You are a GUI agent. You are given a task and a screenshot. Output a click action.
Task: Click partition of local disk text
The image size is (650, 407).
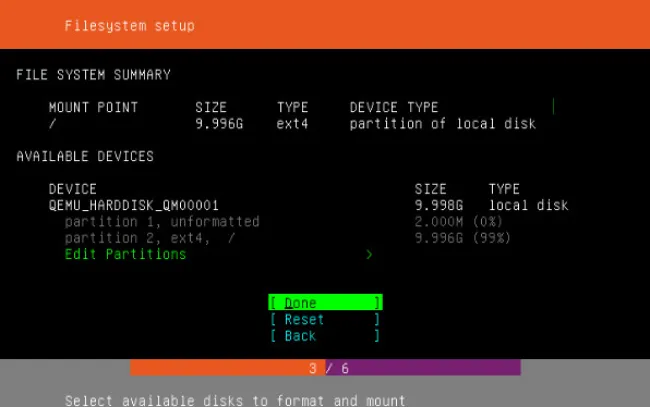(x=443, y=124)
